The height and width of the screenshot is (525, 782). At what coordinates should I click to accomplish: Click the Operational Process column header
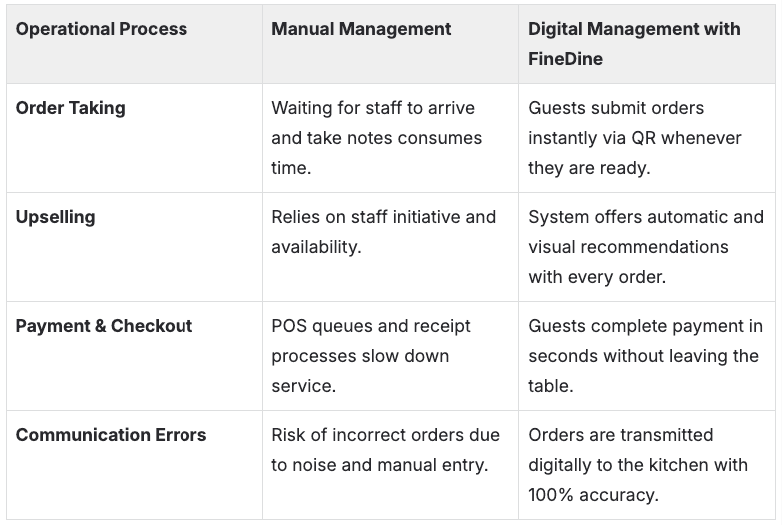[x=101, y=29]
